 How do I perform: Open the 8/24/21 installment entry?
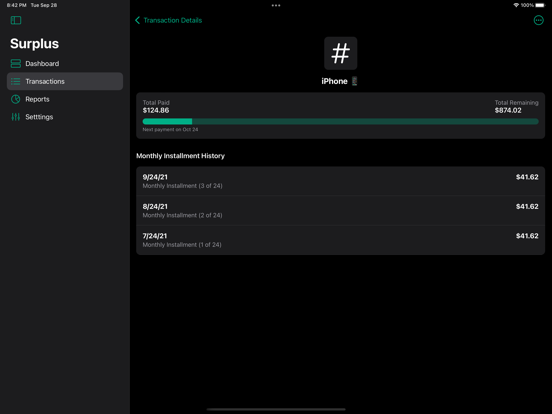(340, 211)
